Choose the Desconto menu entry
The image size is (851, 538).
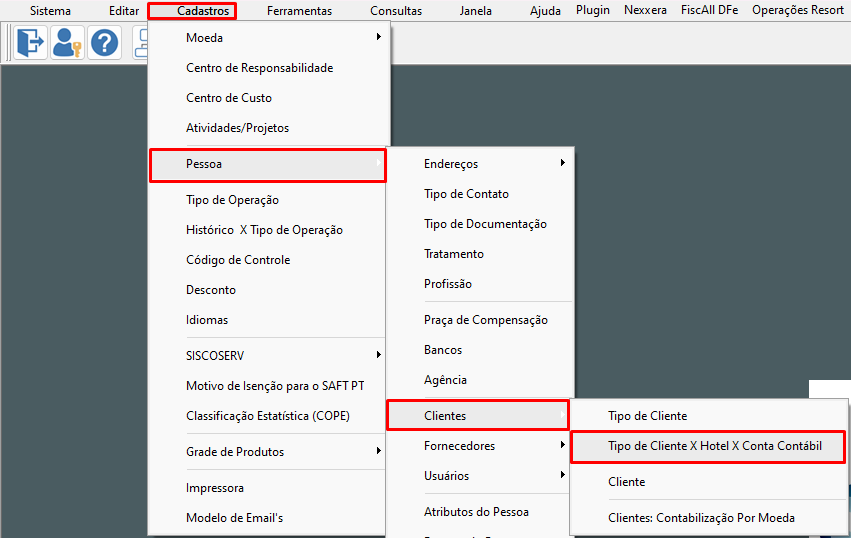click(x=269, y=289)
